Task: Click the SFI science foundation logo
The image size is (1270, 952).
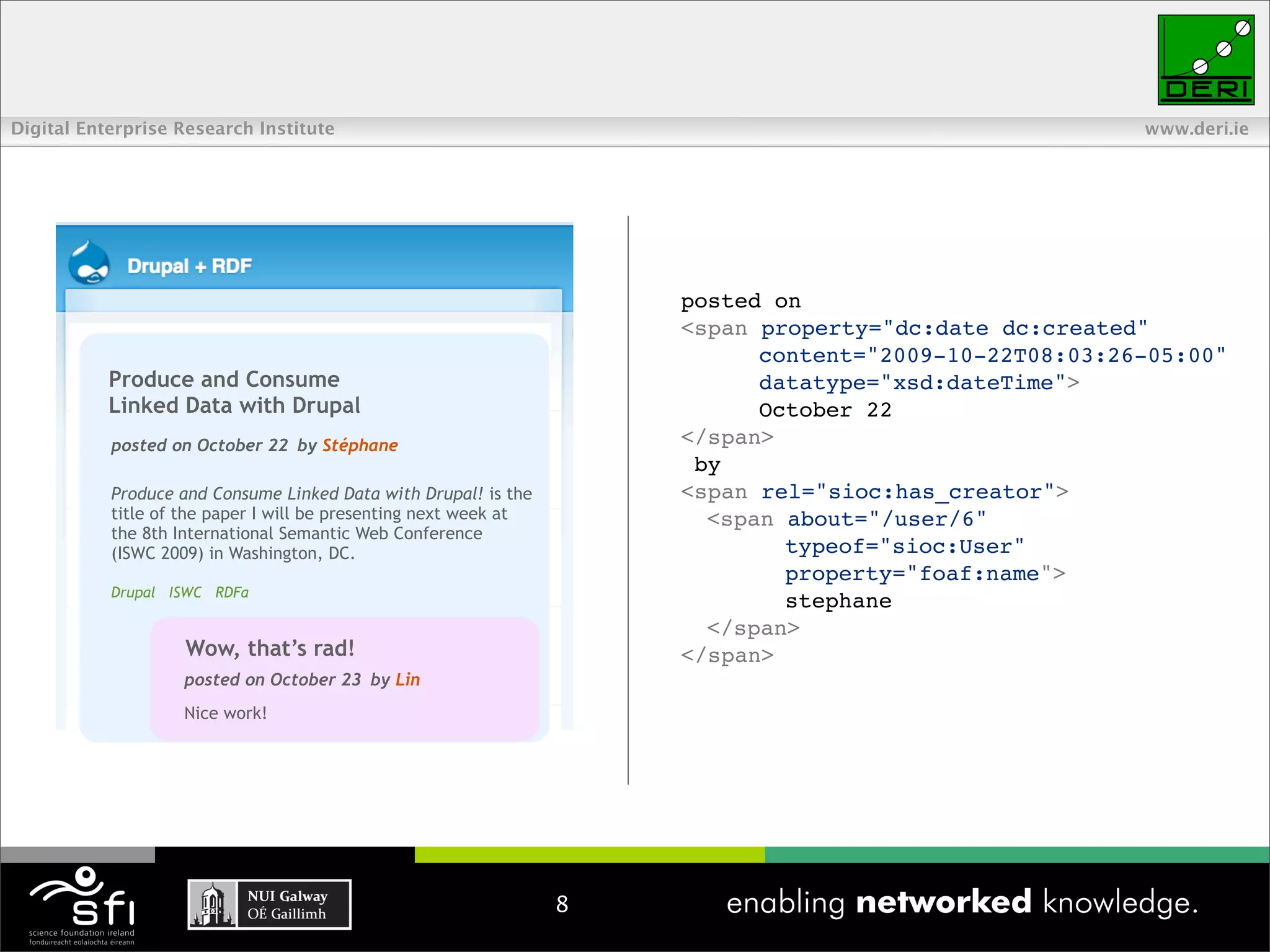Action: (82, 906)
